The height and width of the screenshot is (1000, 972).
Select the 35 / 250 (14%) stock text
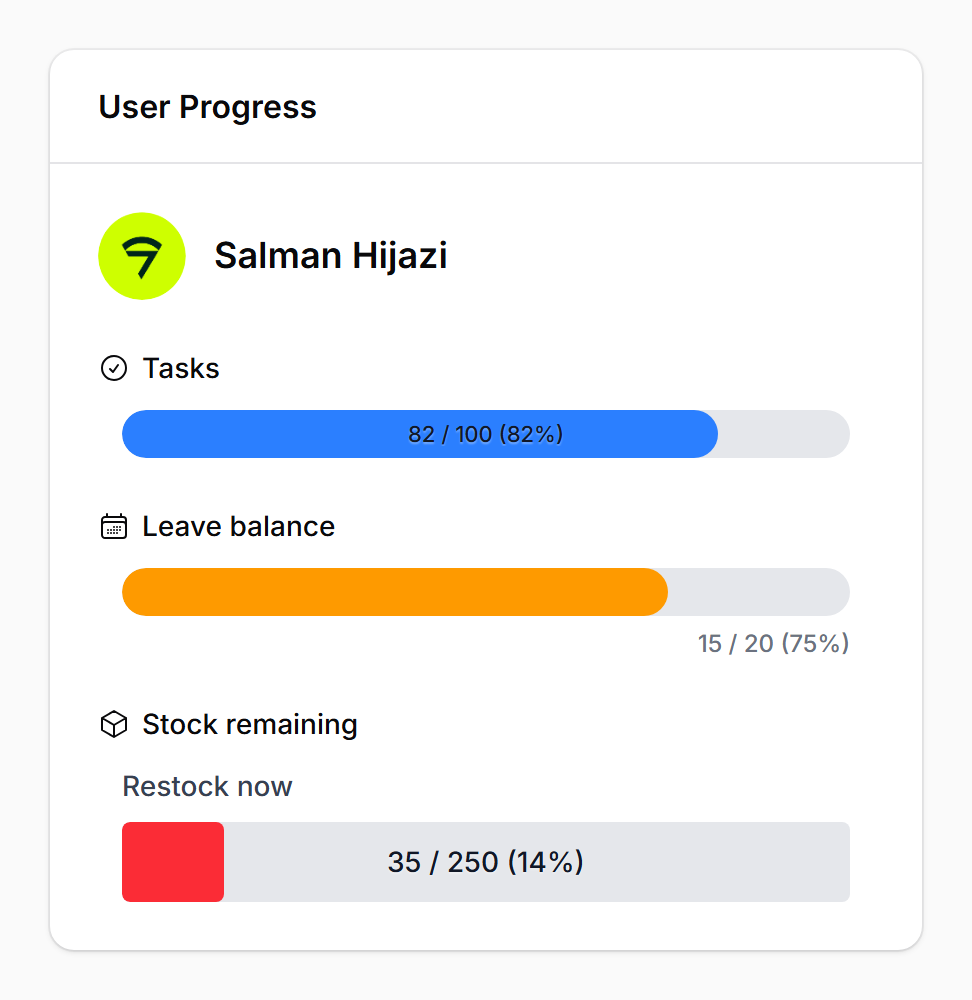tap(485, 862)
